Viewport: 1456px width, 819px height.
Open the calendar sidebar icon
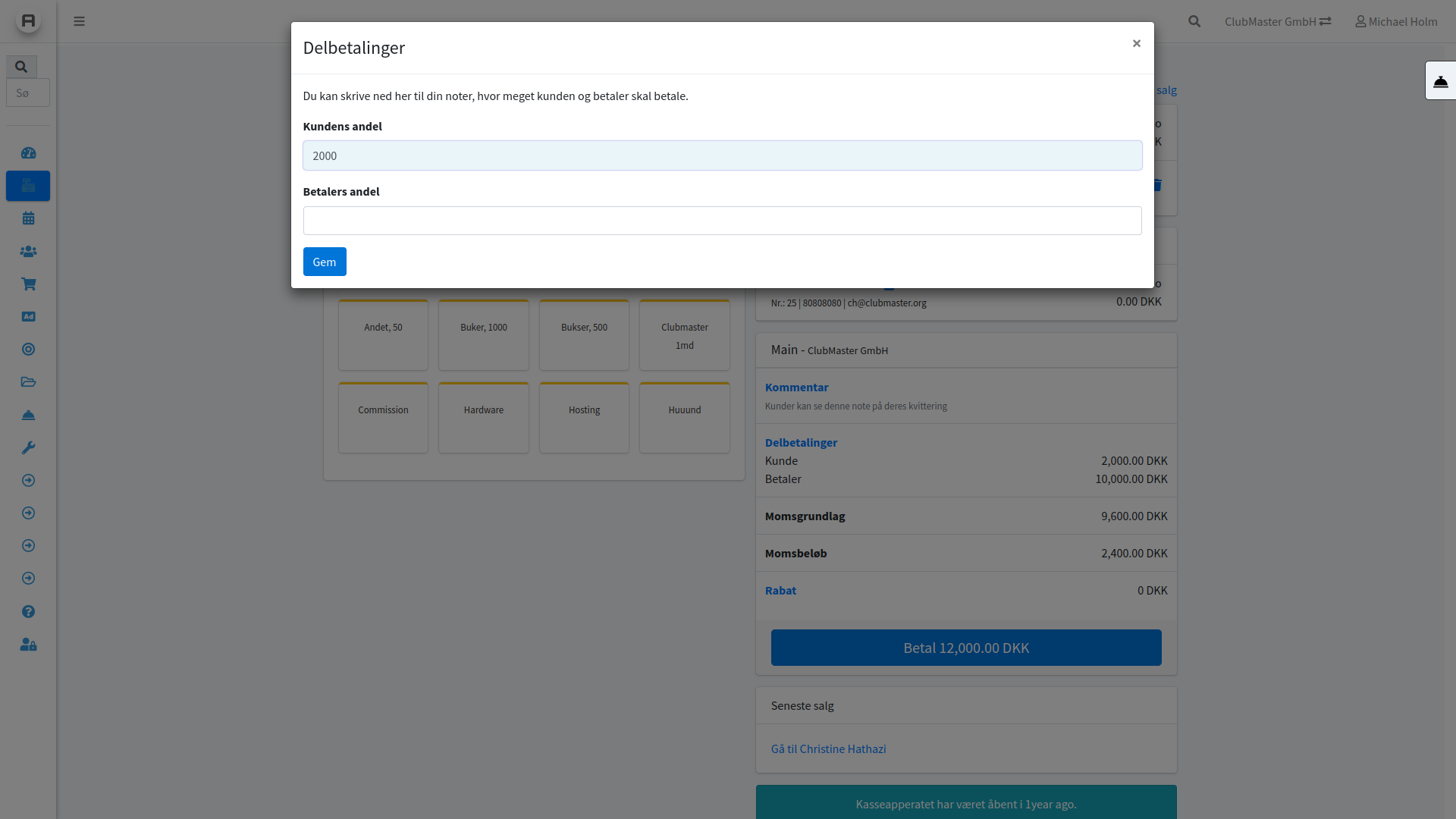pyautogui.click(x=28, y=218)
